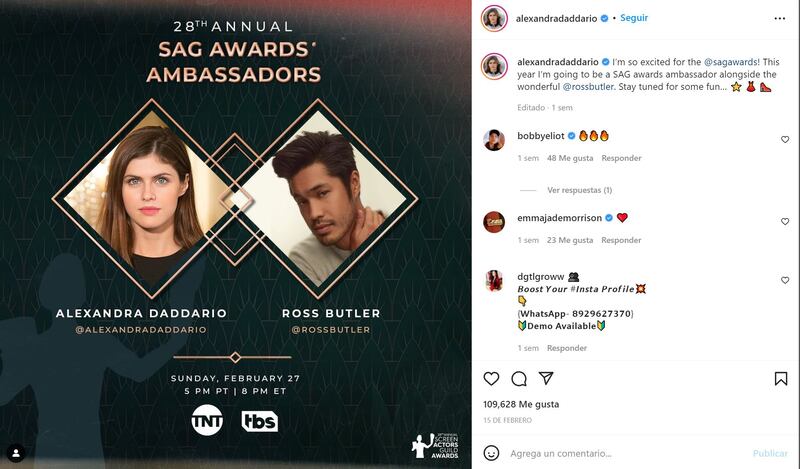This screenshot has width=800, height=469.
Task: Open the three-dots more options menu
Action: (x=780, y=18)
